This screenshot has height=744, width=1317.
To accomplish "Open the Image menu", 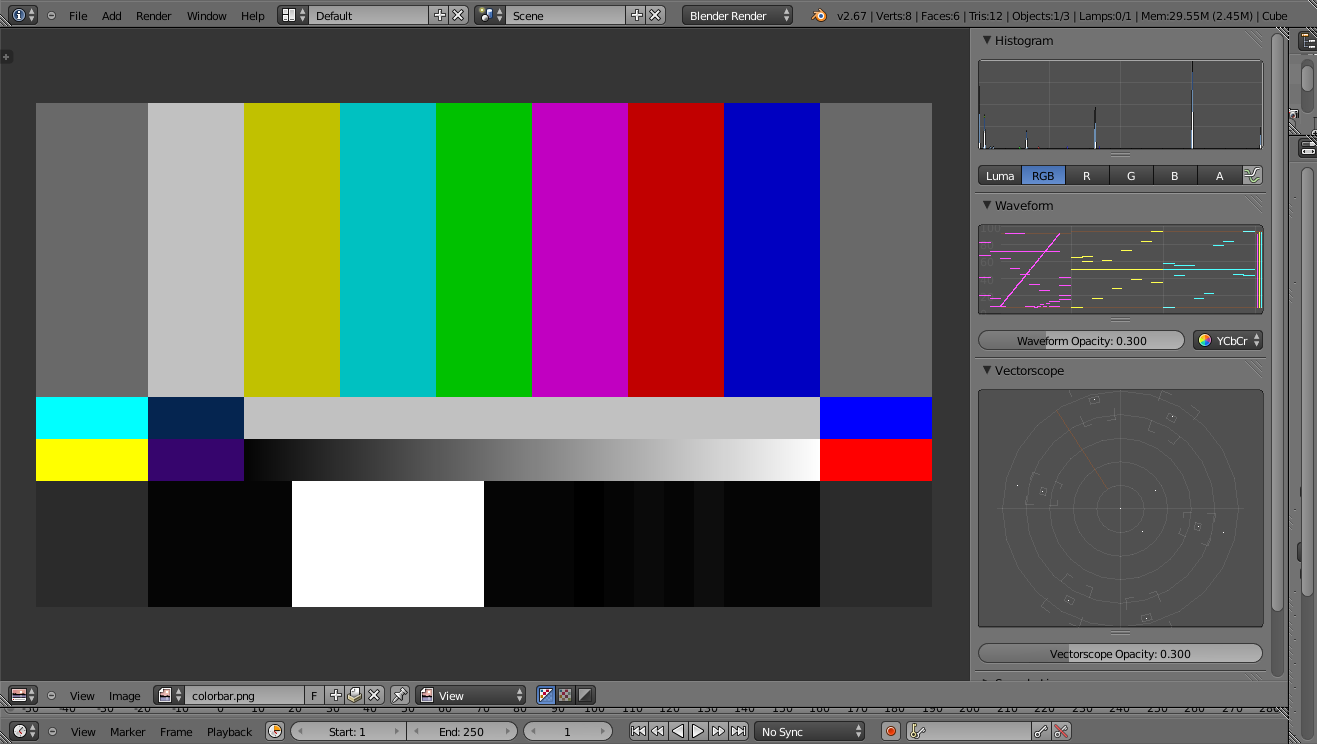I will click(x=125, y=696).
